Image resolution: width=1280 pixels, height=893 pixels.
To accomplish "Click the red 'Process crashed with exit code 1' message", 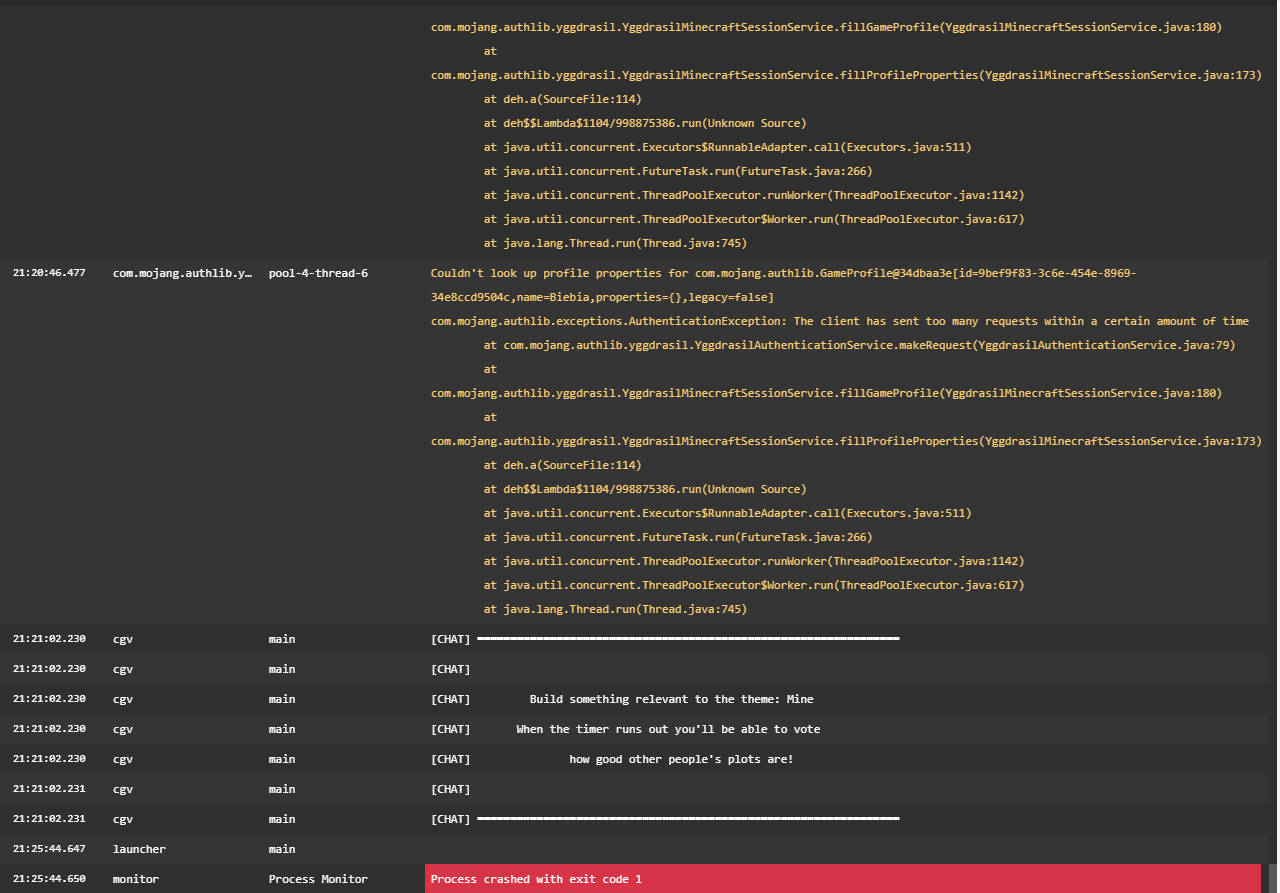I will (x=536, y=879).
